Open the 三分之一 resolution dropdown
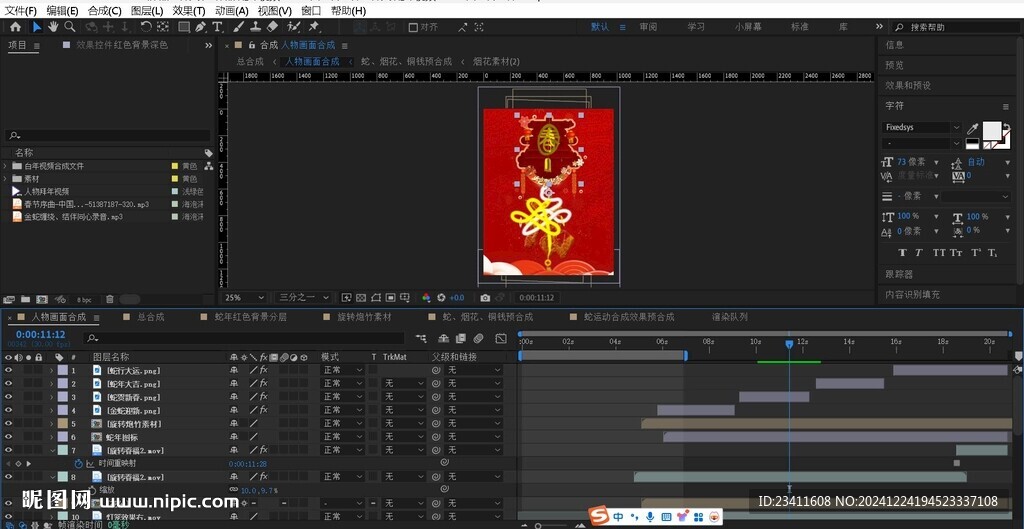The height and width of the screenshot is (529, 1024). point(303,298)
